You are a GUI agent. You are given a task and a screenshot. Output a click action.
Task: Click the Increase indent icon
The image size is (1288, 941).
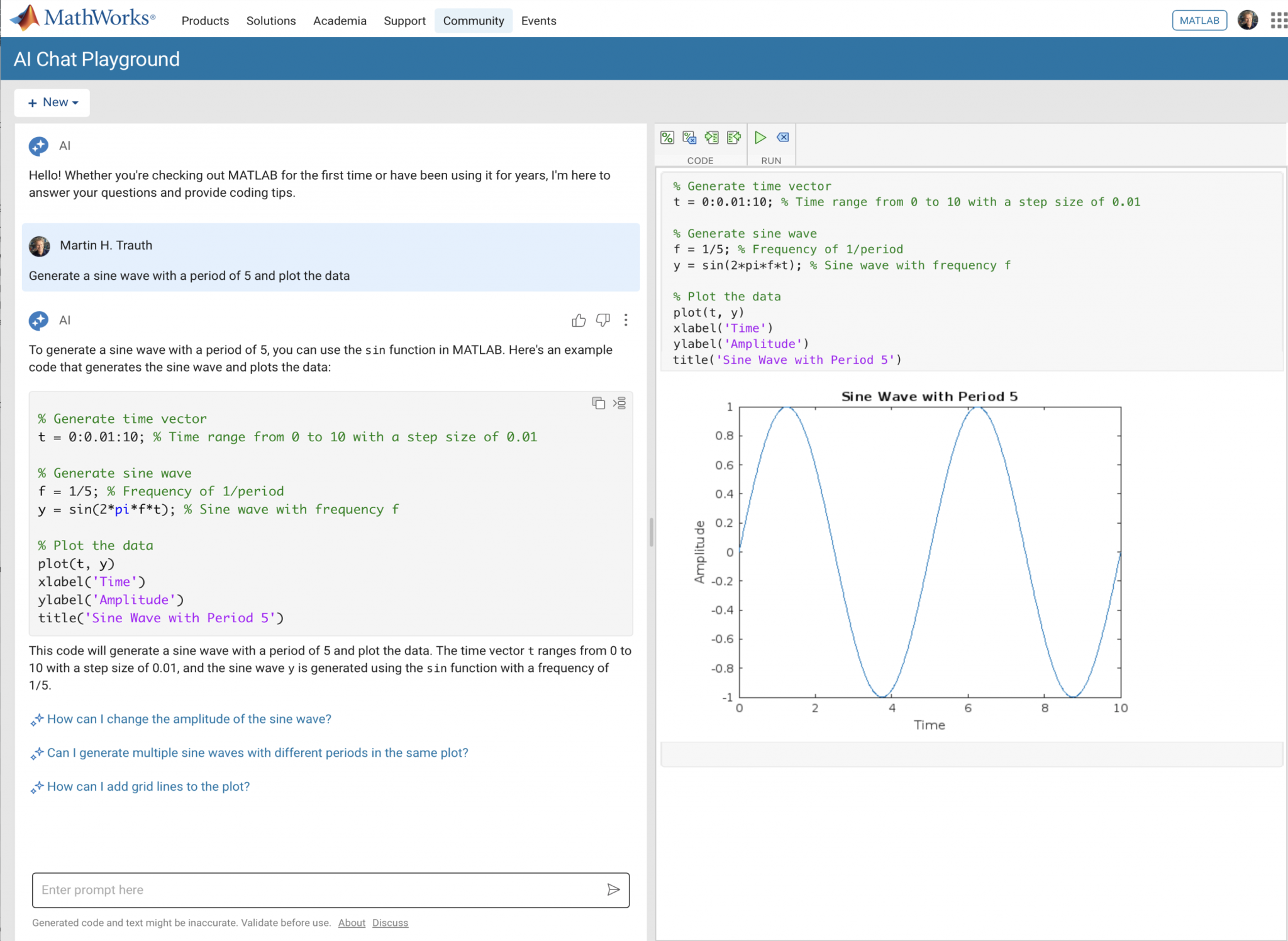[711, 138]
